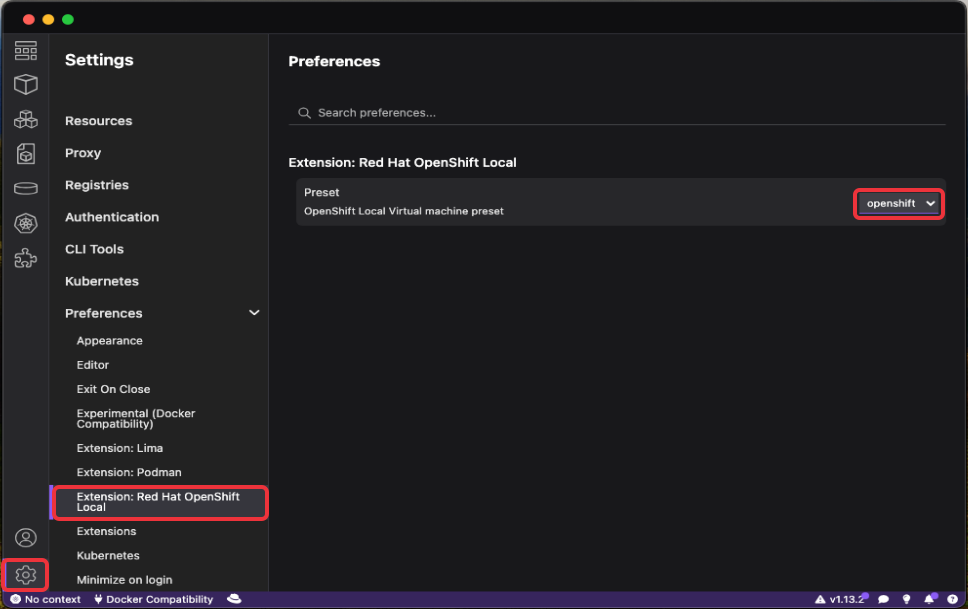Click the warning triangle next to version

point(820,599)
